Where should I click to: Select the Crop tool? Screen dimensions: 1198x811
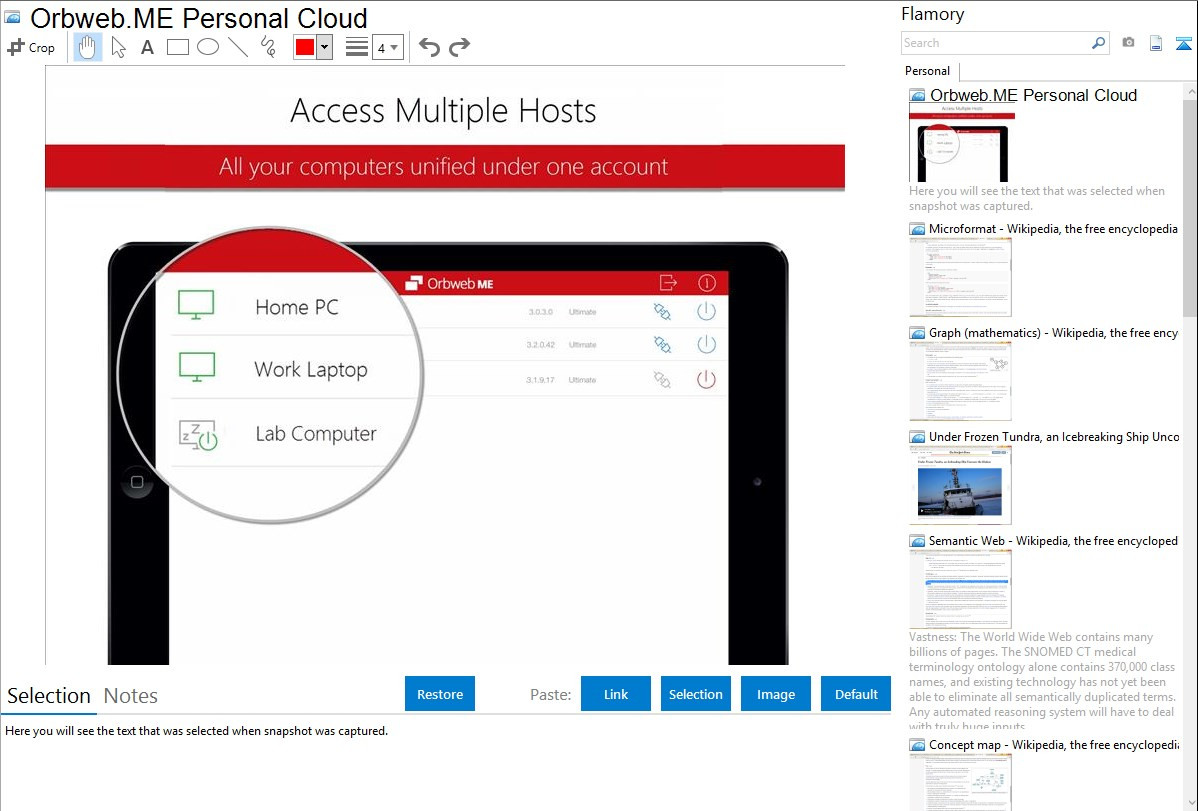[x=31, y=47]
